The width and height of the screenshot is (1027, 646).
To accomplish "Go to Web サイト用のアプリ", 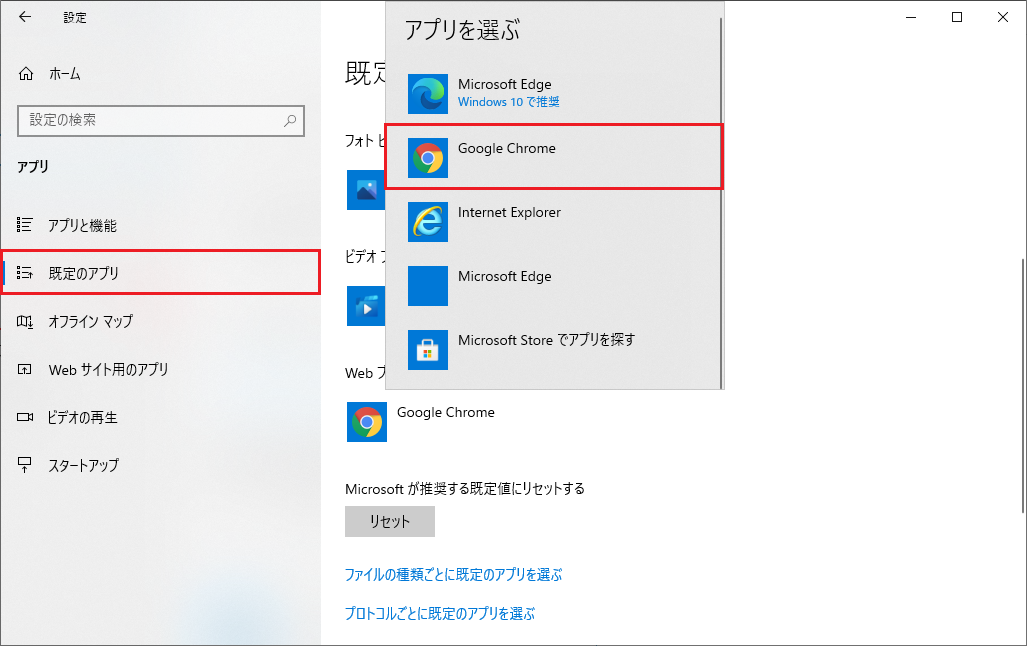I will click(x=108, y=370).
